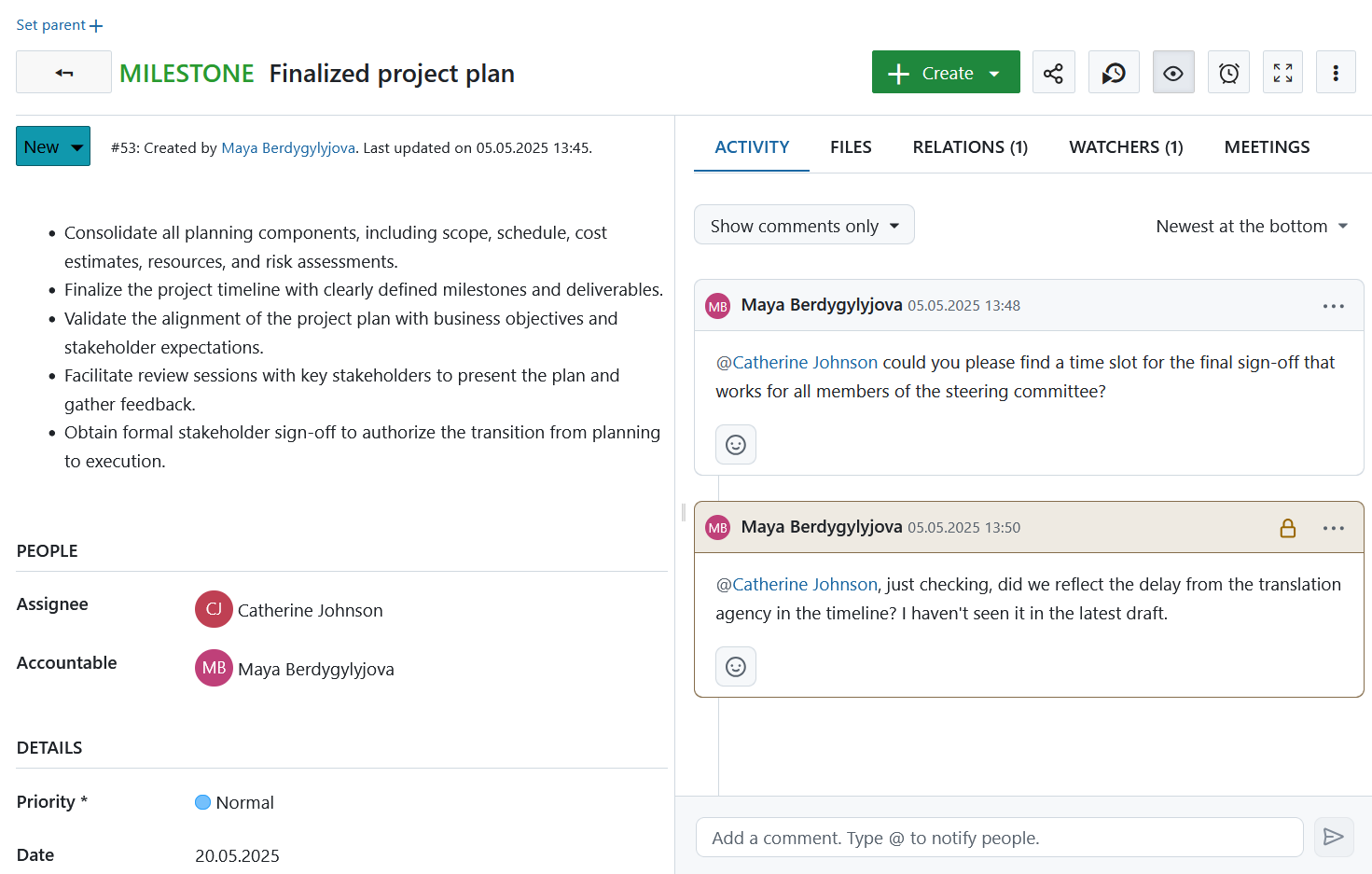
Task: Open the New status dropdown
Action: coord(52,146)
